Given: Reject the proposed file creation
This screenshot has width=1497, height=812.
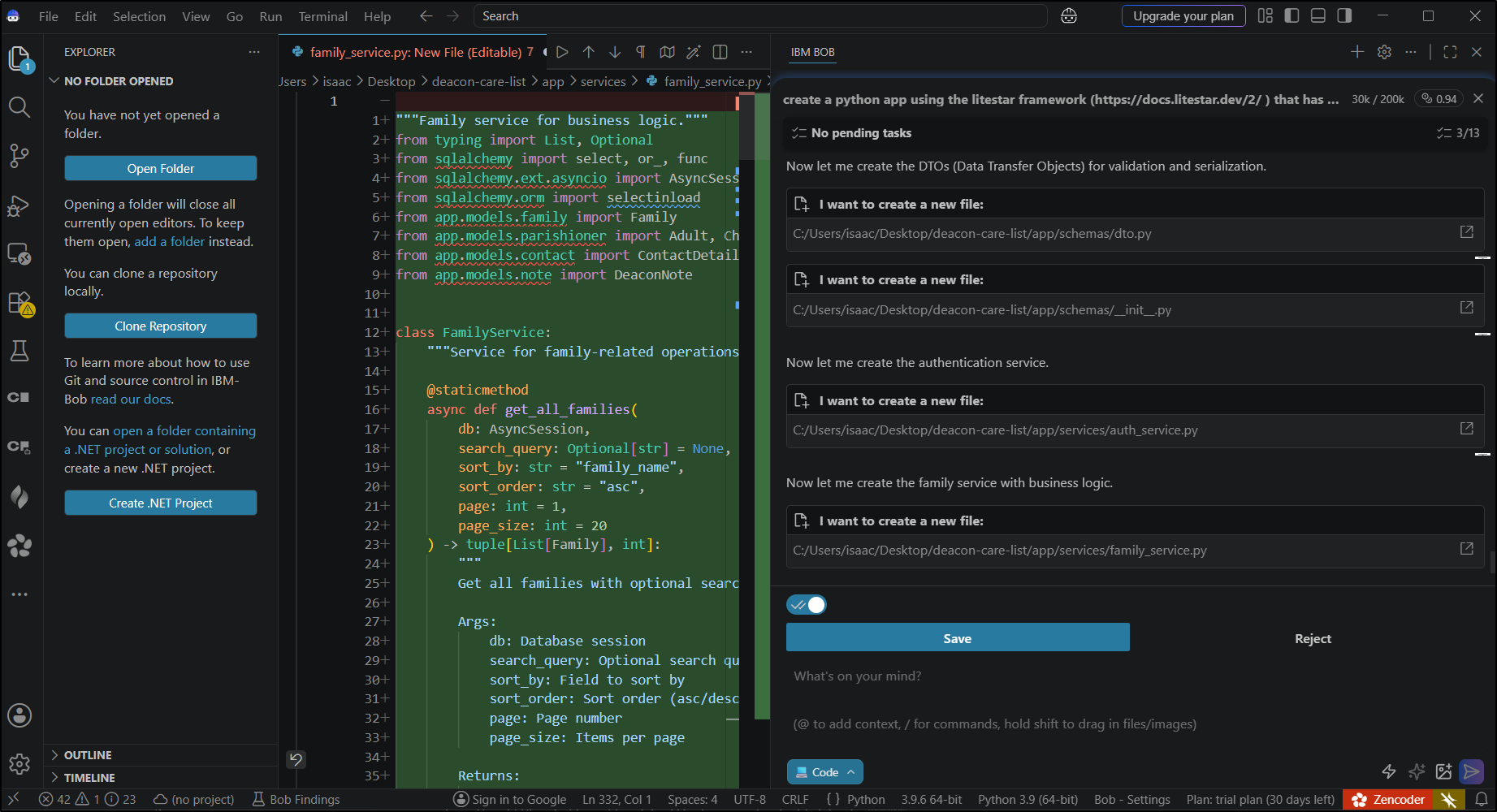Looking at the screenshot, I should tap(1313, 638).
